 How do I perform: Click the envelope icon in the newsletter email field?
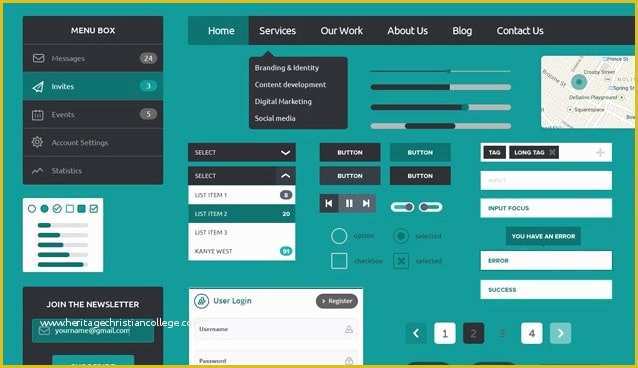[44, 331]
